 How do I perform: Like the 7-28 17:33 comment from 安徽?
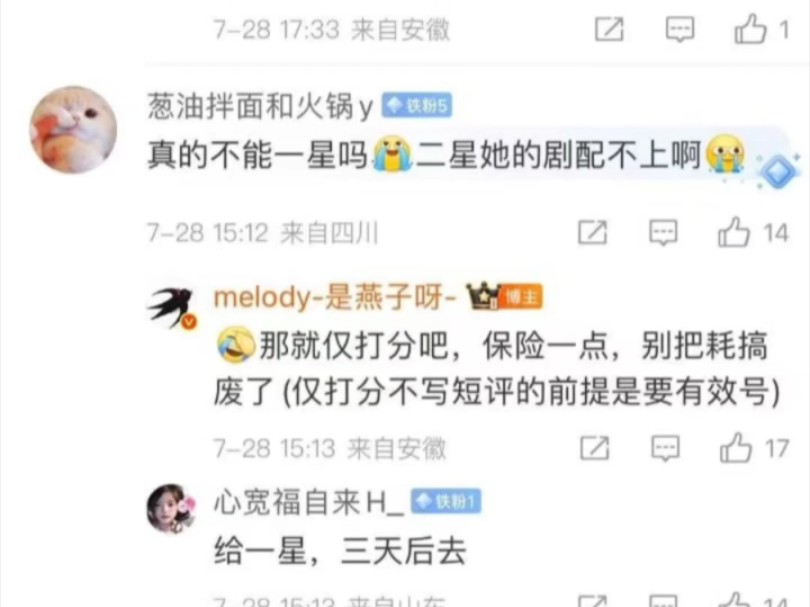pyautogui.click(x=751, y=29)
